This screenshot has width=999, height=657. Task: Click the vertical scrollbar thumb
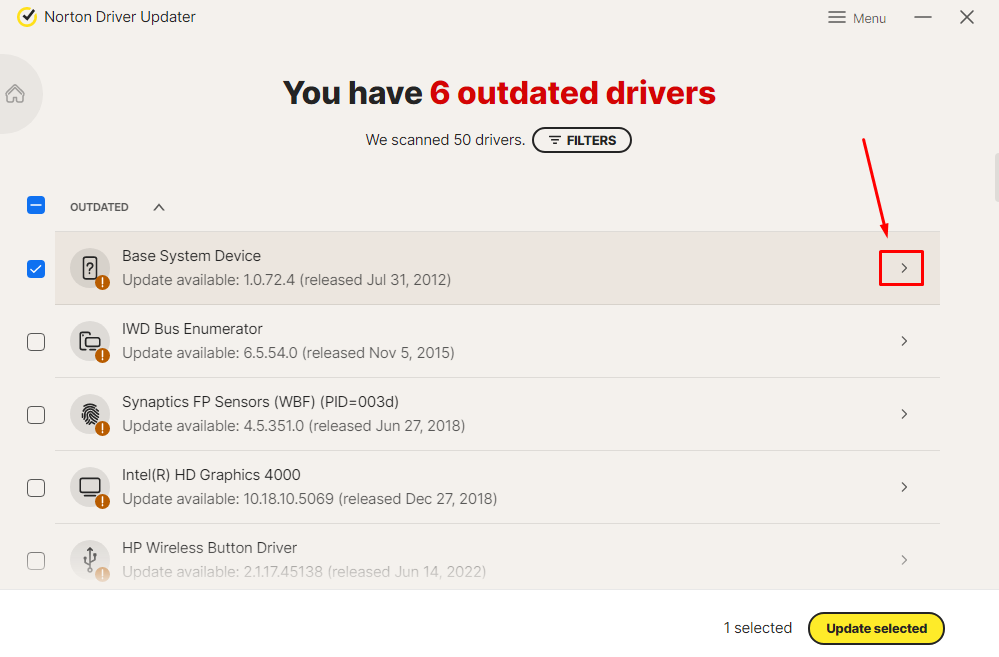[996, 177]
